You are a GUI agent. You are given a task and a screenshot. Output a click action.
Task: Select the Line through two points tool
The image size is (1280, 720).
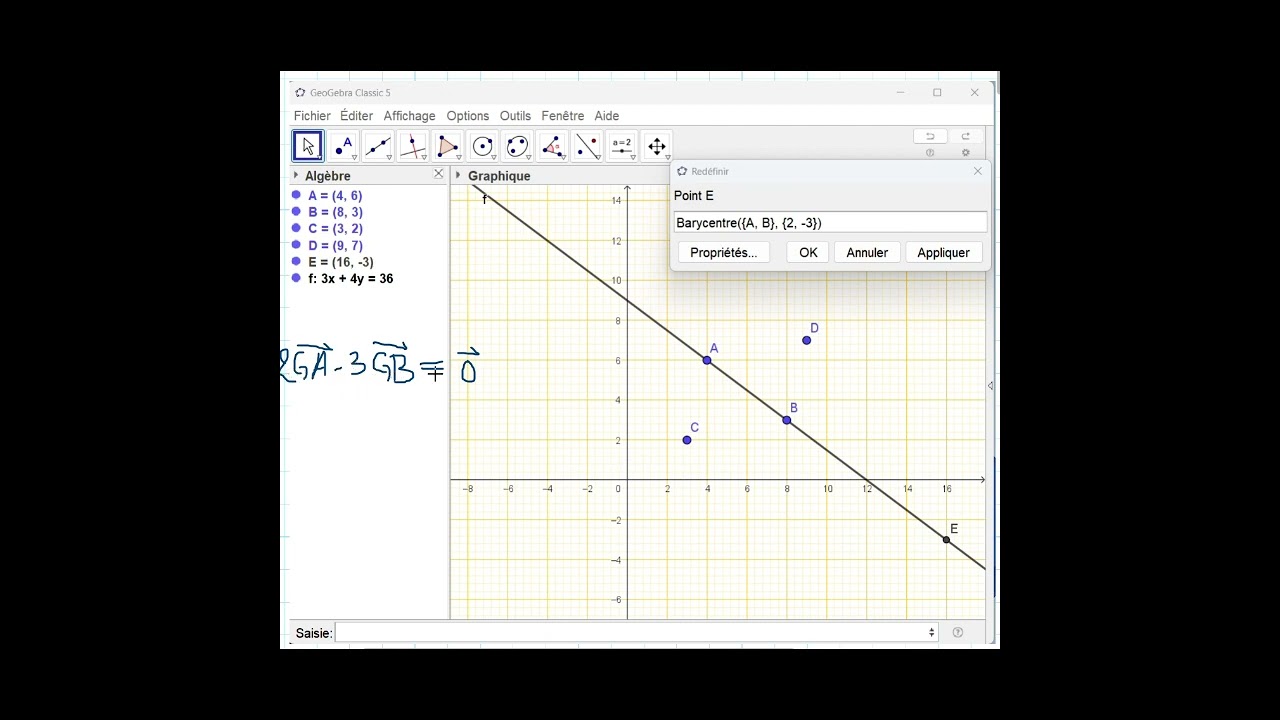click(378, 146)
